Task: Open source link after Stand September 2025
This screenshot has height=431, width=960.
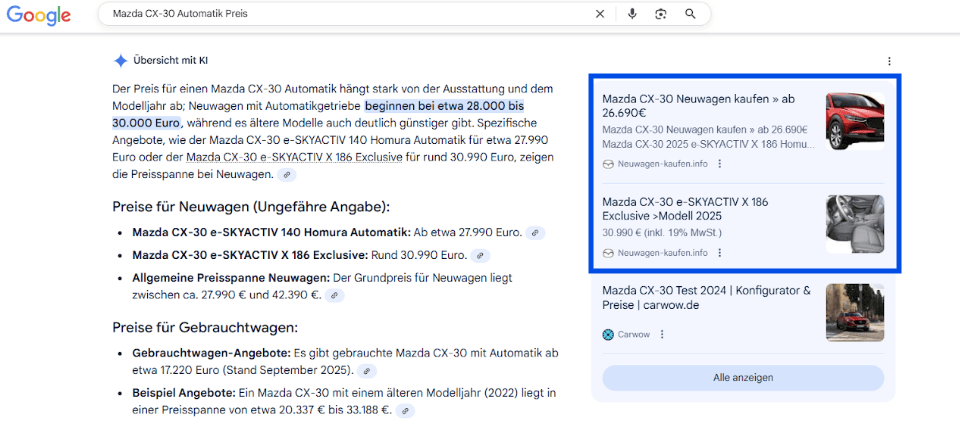Action: 366,371
